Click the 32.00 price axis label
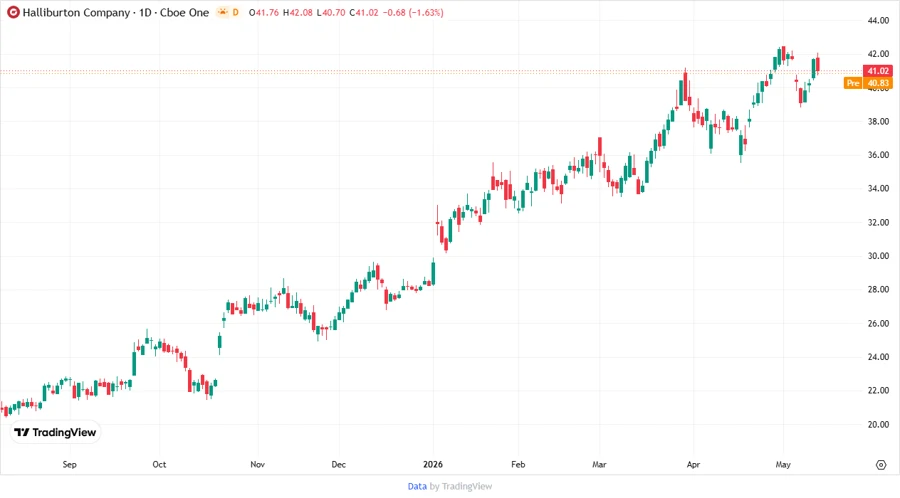900x498 pixels. 878,223
